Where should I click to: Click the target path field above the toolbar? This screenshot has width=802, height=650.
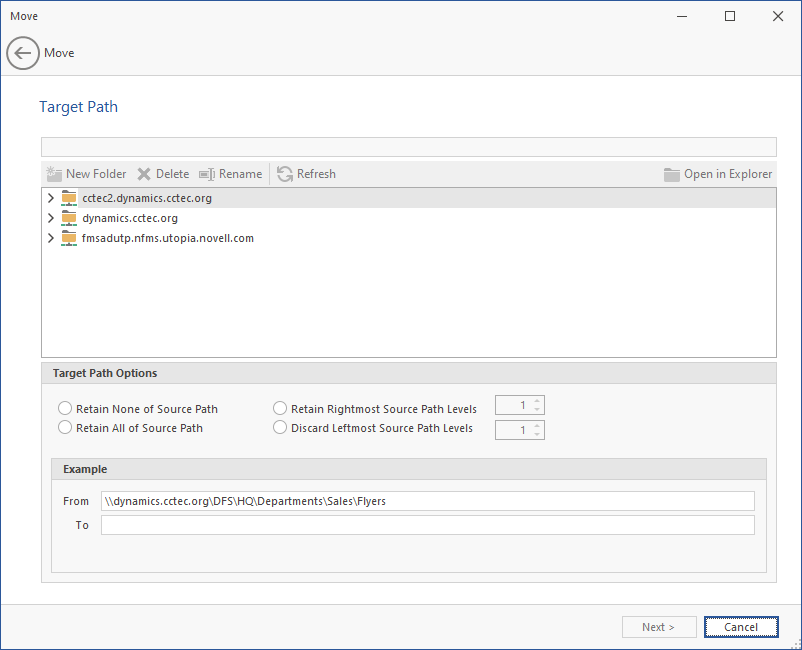pyautogui.click(x=408, y=147)
